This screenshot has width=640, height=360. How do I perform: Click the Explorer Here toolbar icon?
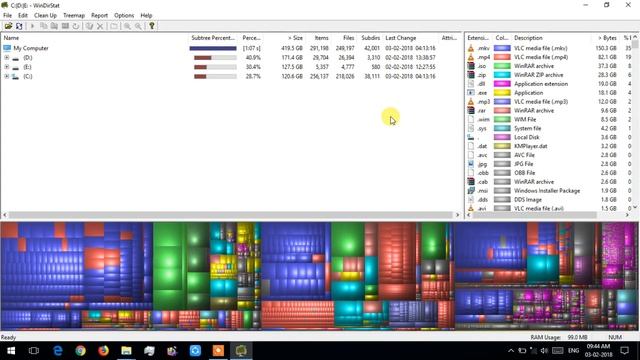(x=54, y=26)
